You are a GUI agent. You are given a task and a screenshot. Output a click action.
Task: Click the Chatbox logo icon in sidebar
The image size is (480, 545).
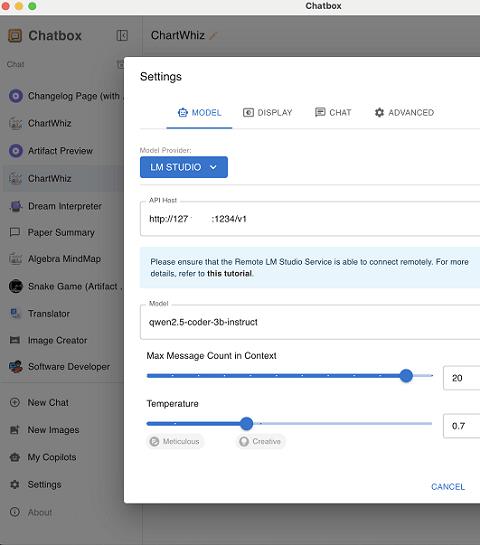coord(15,35)
